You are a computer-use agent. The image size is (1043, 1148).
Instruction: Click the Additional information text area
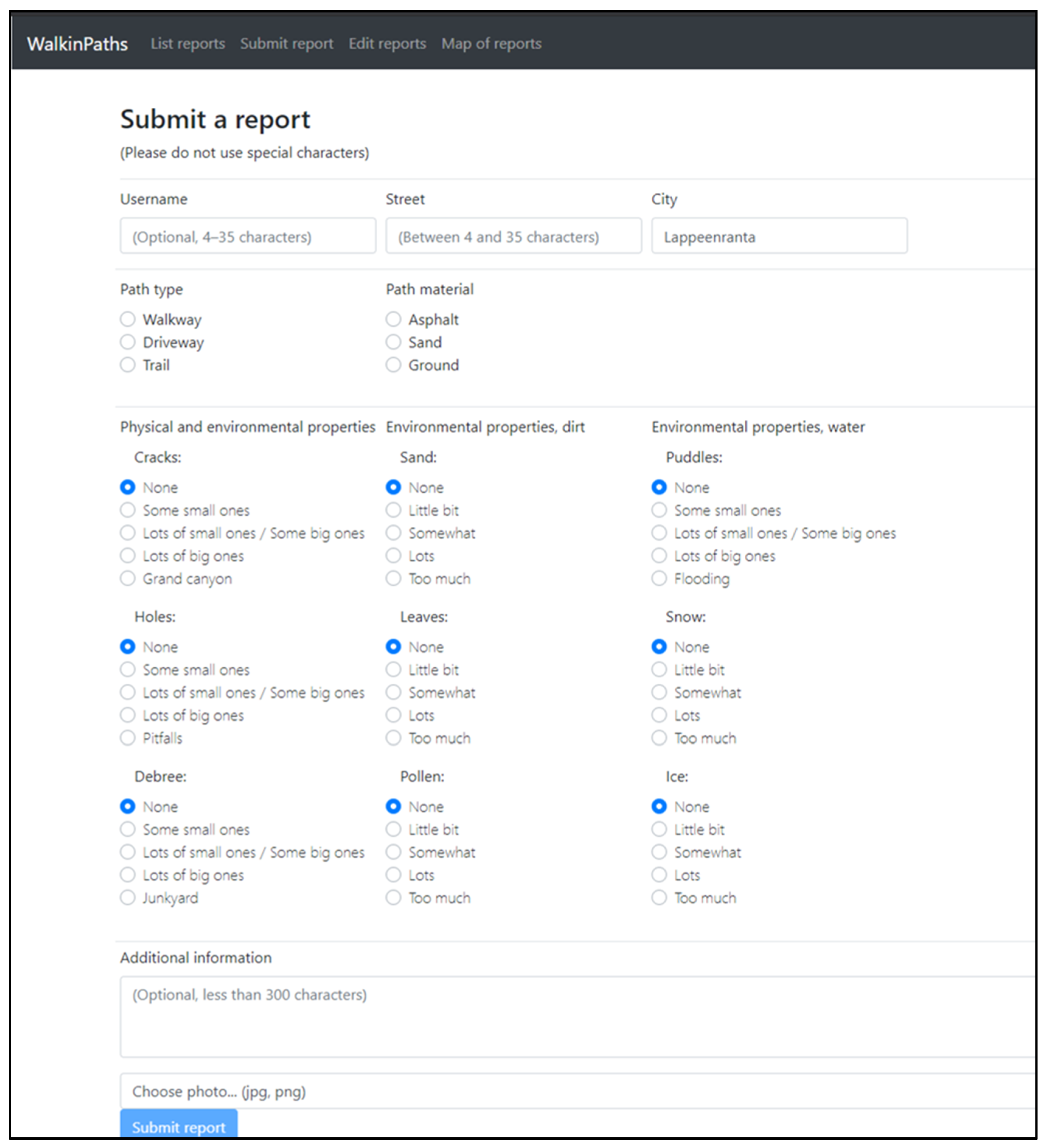pos(577,1017)
